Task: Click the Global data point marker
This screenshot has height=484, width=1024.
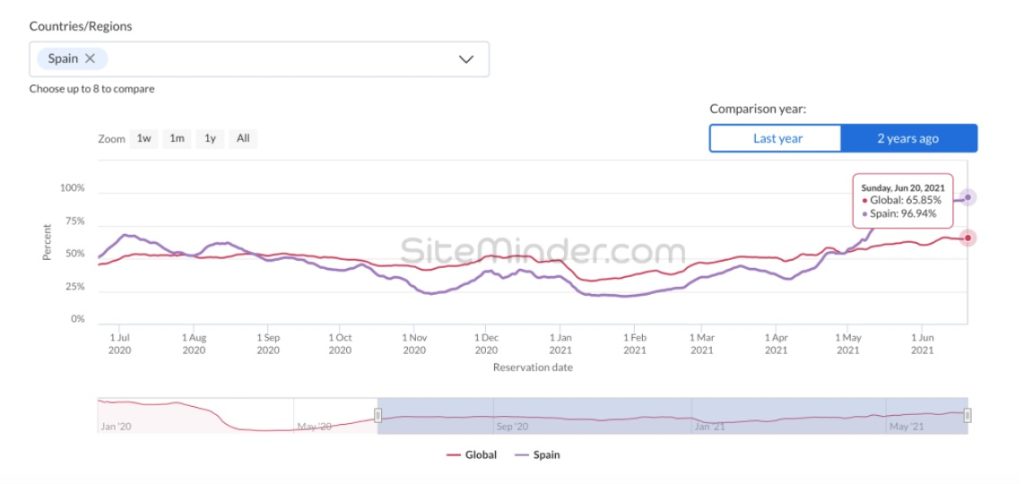Action: click(968, 238)
